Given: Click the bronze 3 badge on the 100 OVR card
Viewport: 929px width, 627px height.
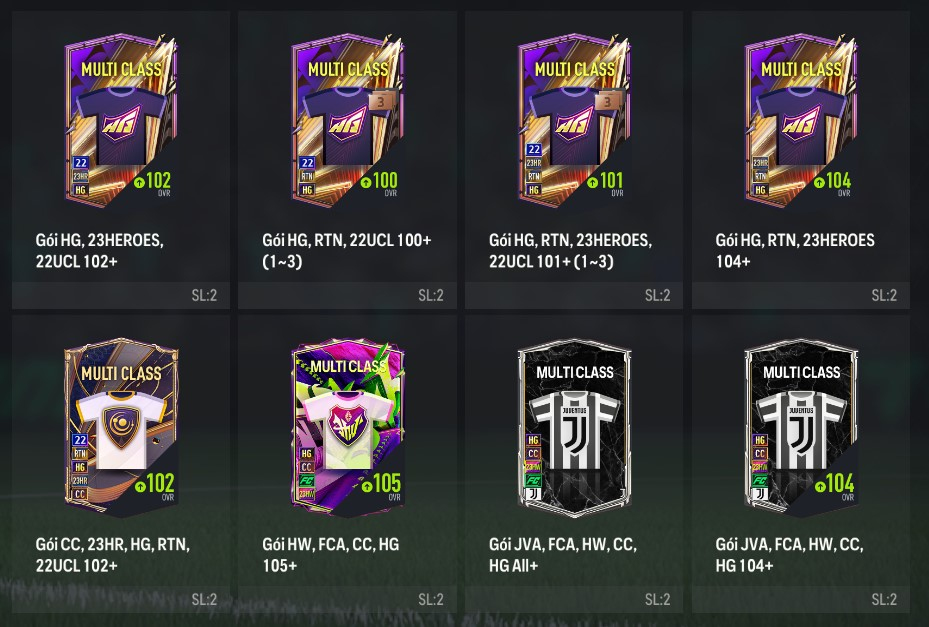Looking at the screenshot, I should coord(380,101).
